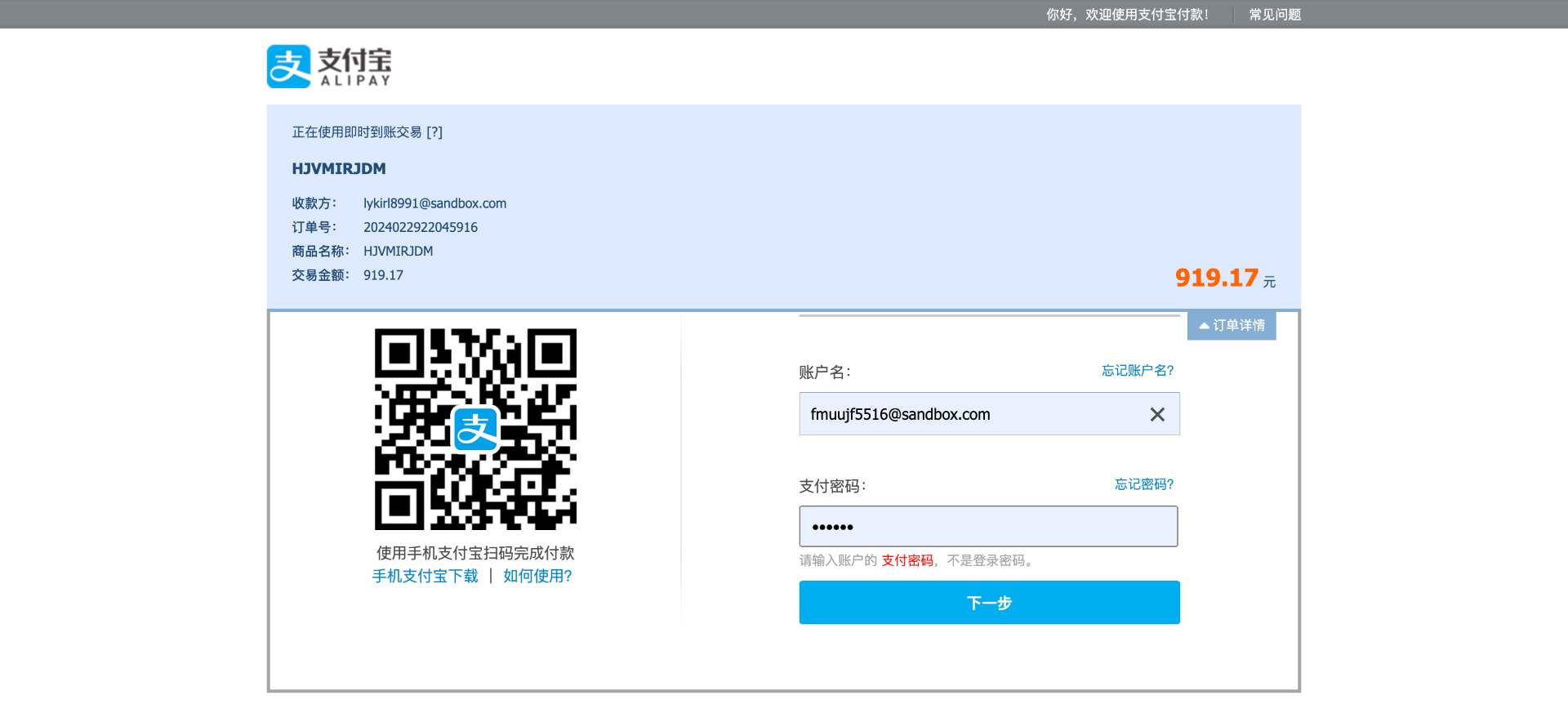
Task: Click the Alipay logo in the header
Action: point(329,66)
